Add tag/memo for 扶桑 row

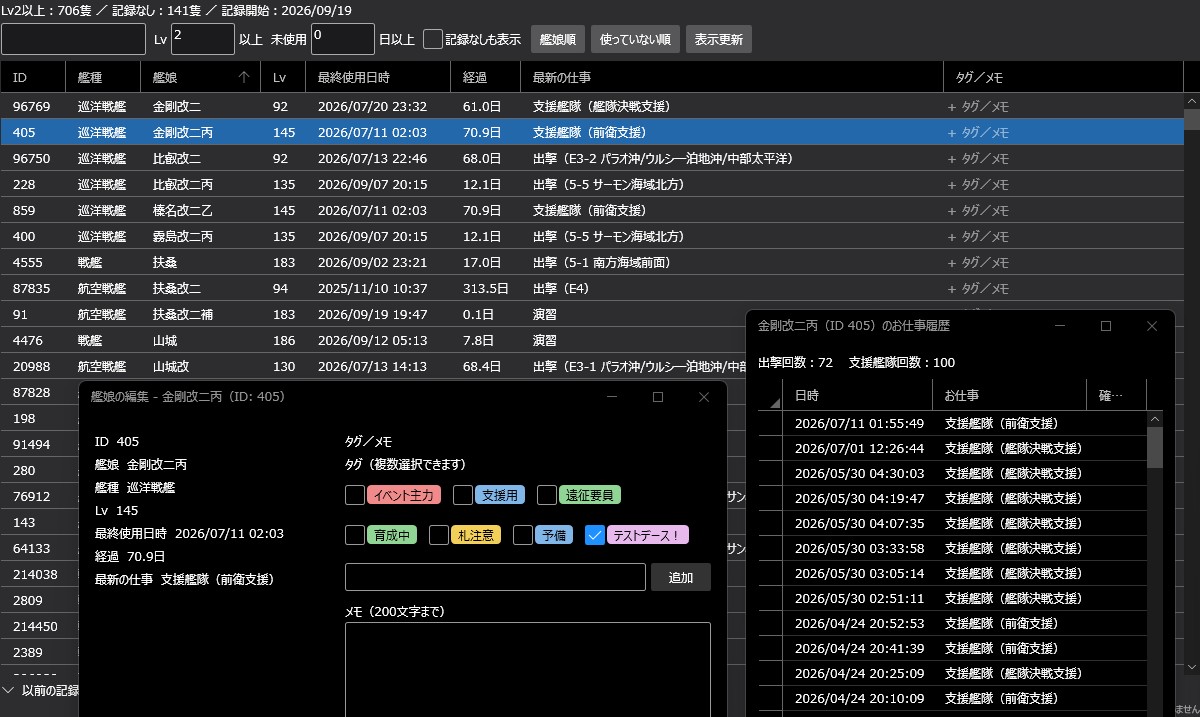[978, 262]
